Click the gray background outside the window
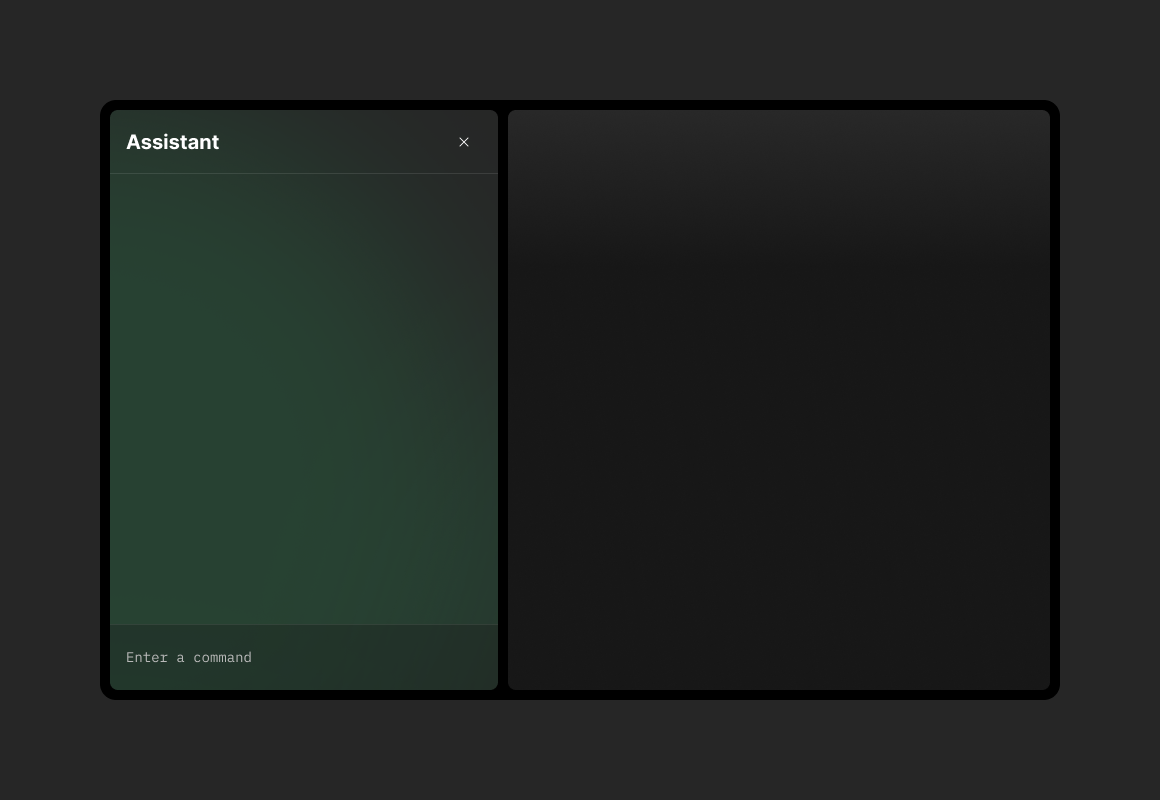This screenshot has height=800, width=1160. pyautogui.click(x=580, y=50)
